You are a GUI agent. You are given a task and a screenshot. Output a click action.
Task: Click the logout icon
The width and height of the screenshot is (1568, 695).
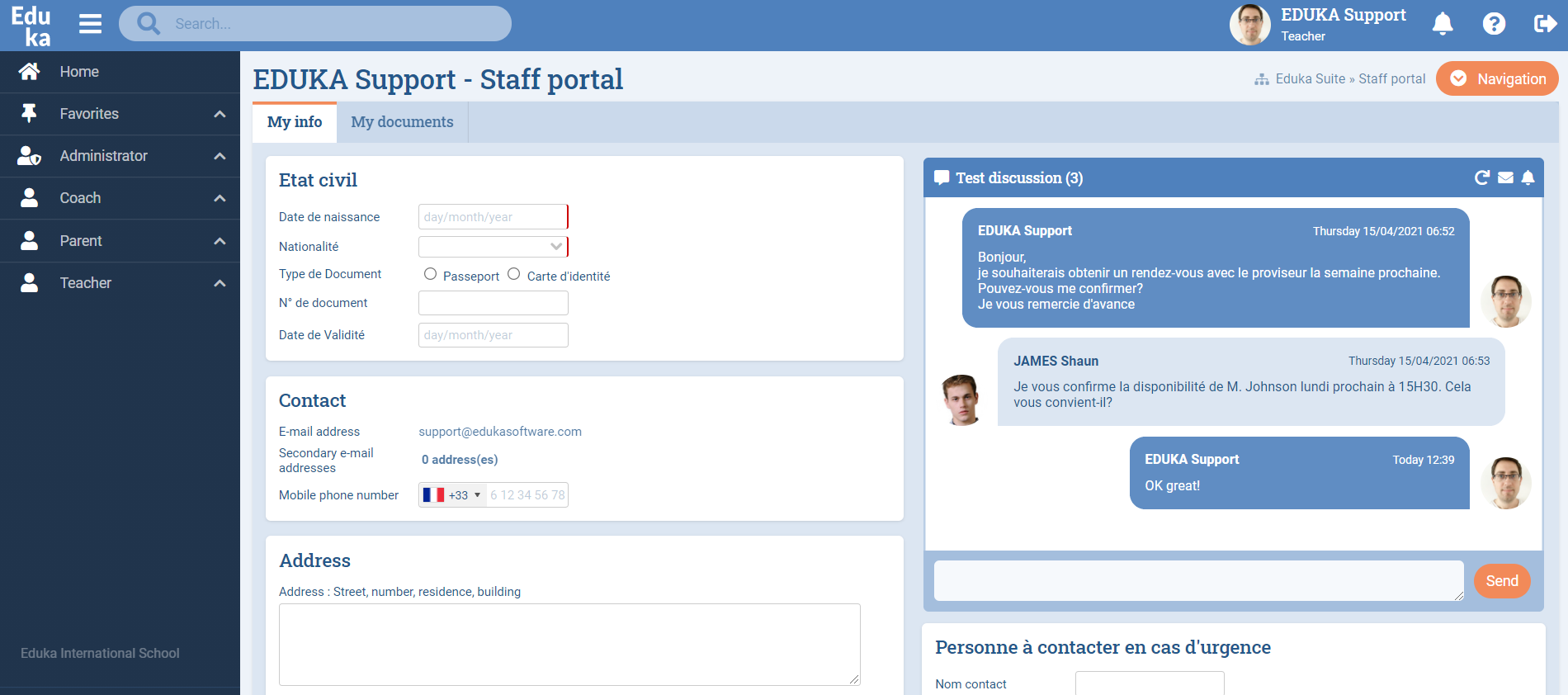pos(1545,24)
